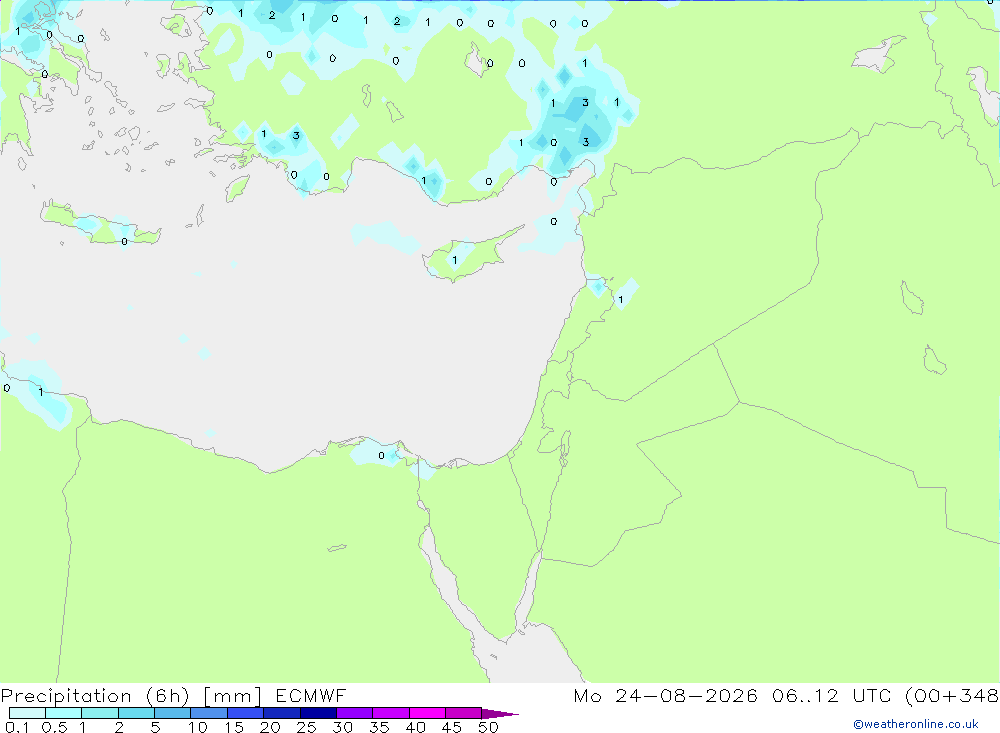1000x733 pixels.
Task: Select the 2–5 mm legend color swatch
Action: 136,713
